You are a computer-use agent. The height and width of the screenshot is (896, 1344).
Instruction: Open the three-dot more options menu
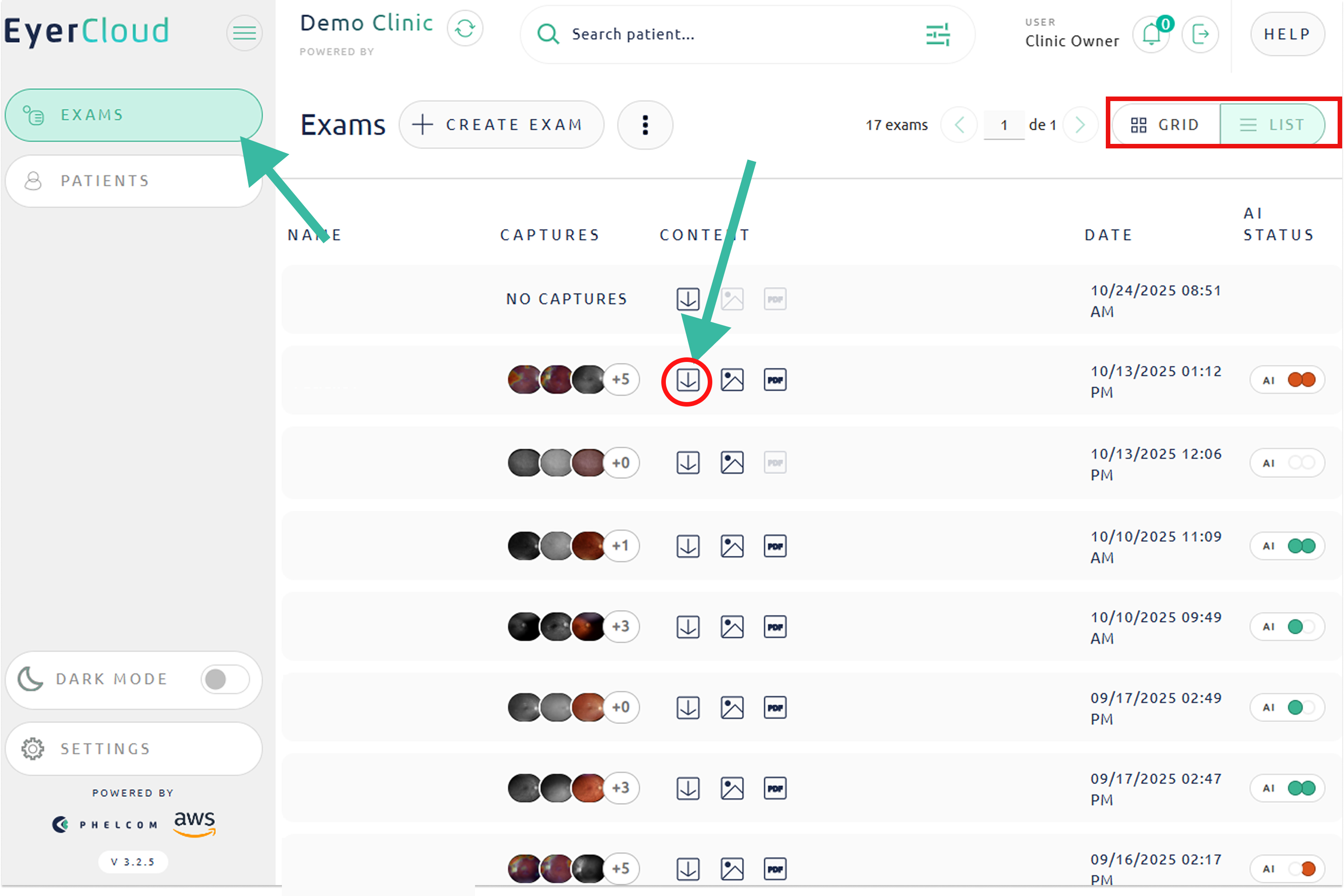pyautogui.click(x=645, y=125)
